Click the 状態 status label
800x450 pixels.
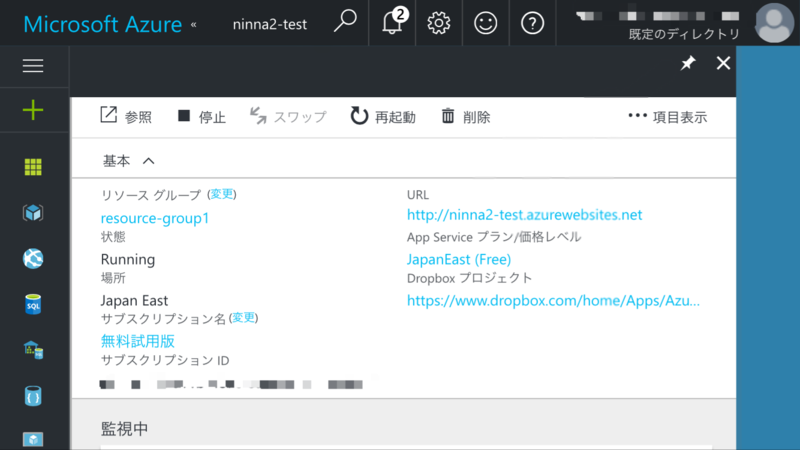pos(113,237)
